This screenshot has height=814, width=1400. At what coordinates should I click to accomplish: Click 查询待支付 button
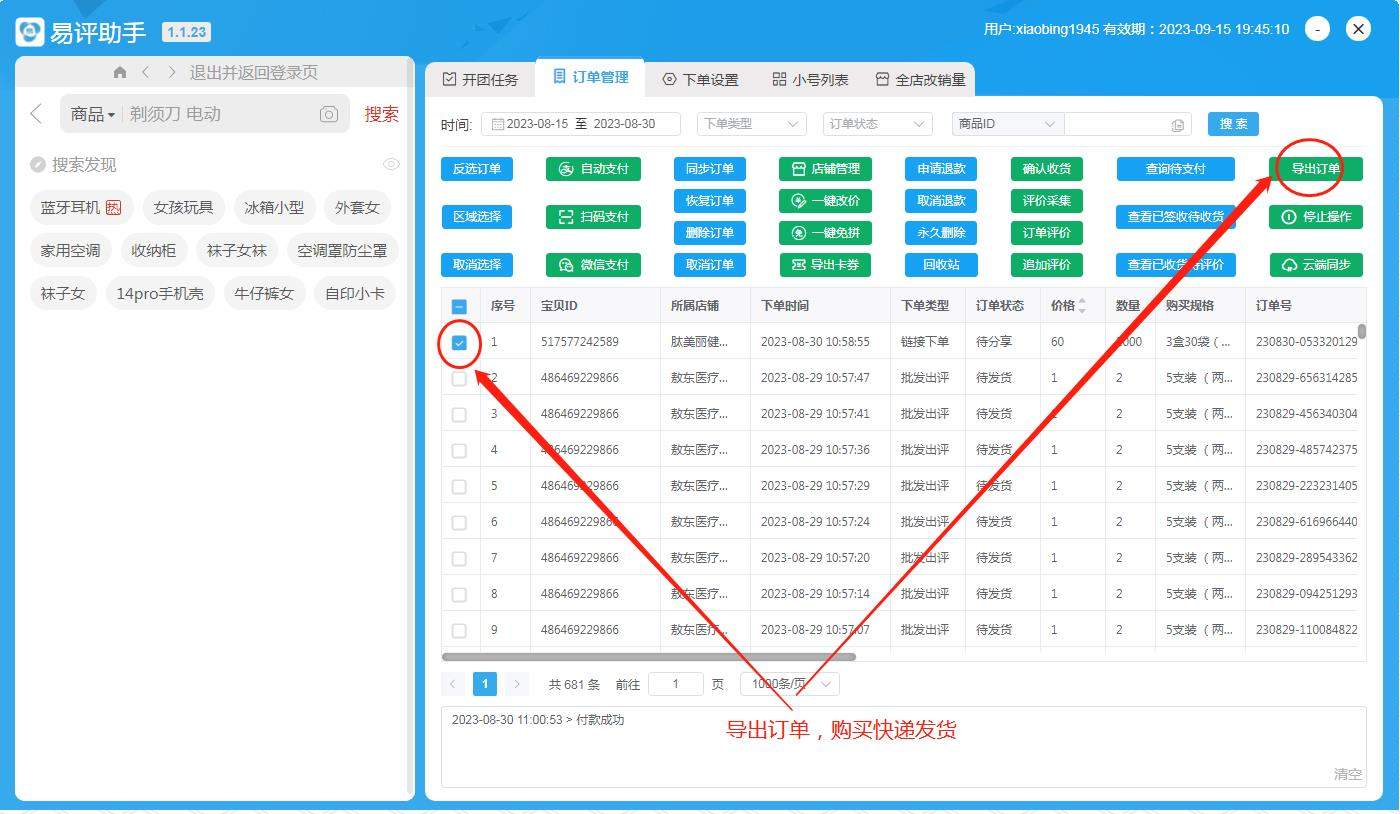(1176, 169)
